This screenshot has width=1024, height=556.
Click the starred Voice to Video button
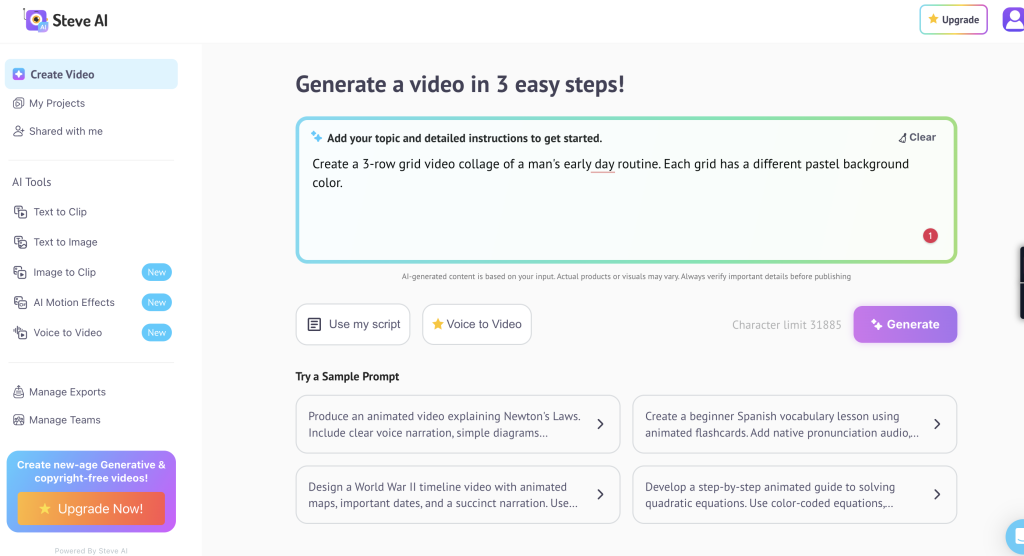(x=477, y=324)
